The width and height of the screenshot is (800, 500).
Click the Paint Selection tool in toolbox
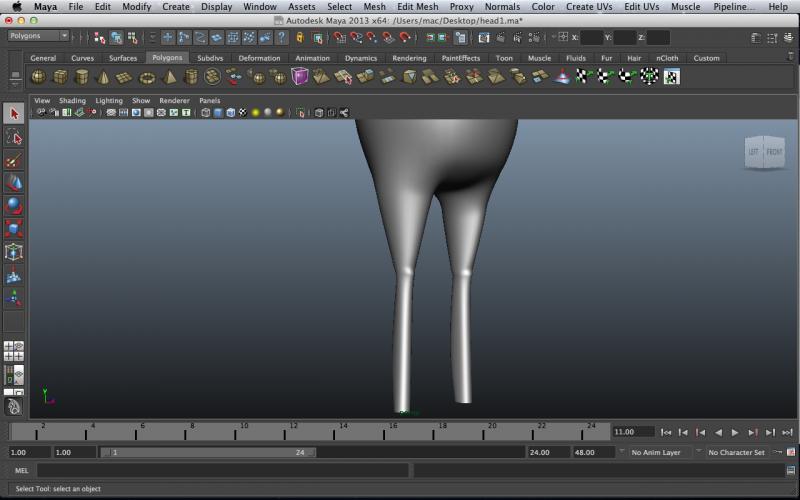14,160
